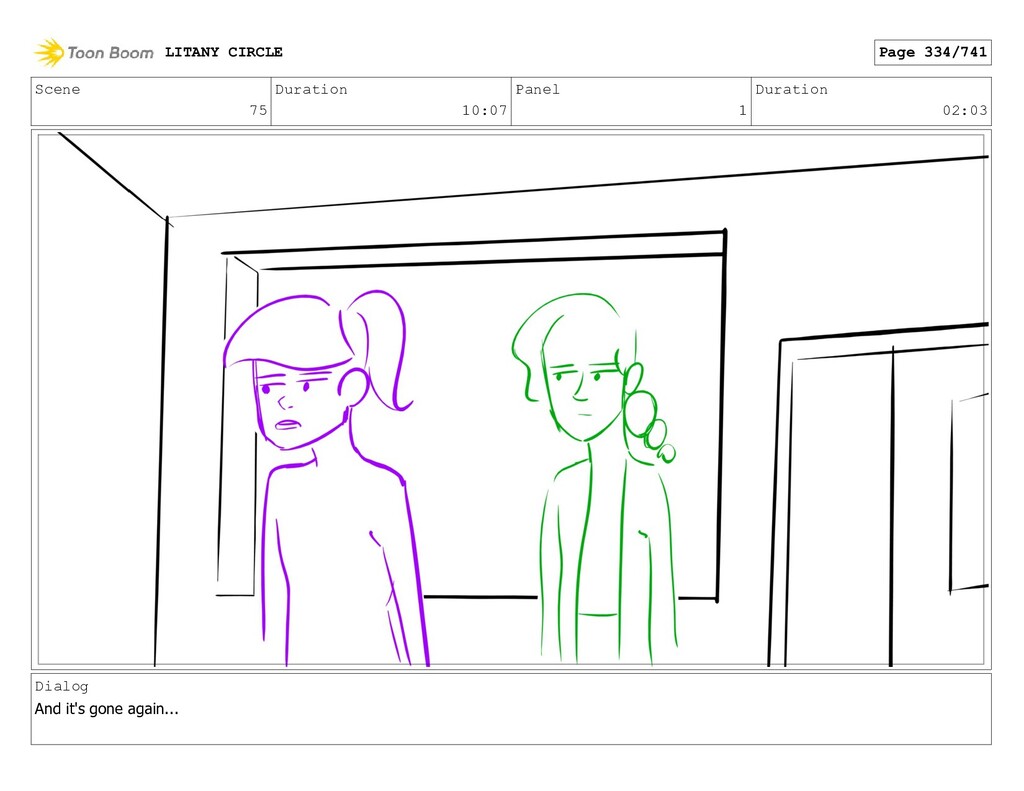
Task: Click the green braided-hair character sketch
Action: pyautogui.click(x=594, y=478)
